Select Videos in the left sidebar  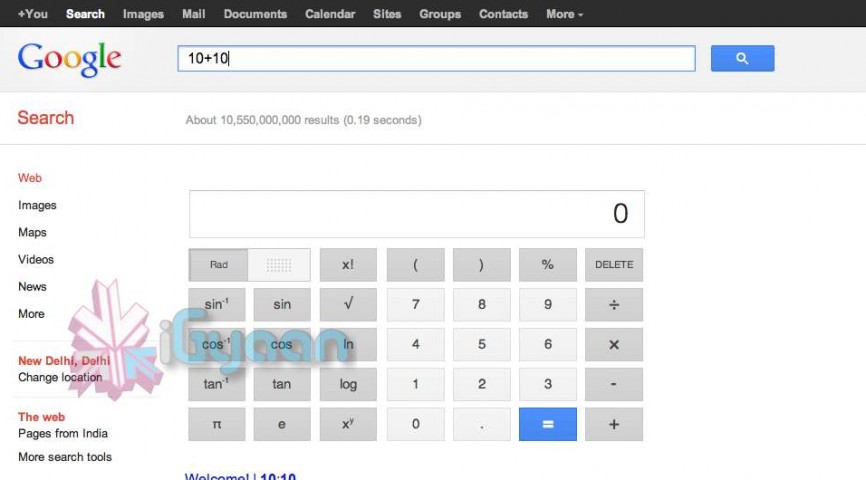coord(36,260)
